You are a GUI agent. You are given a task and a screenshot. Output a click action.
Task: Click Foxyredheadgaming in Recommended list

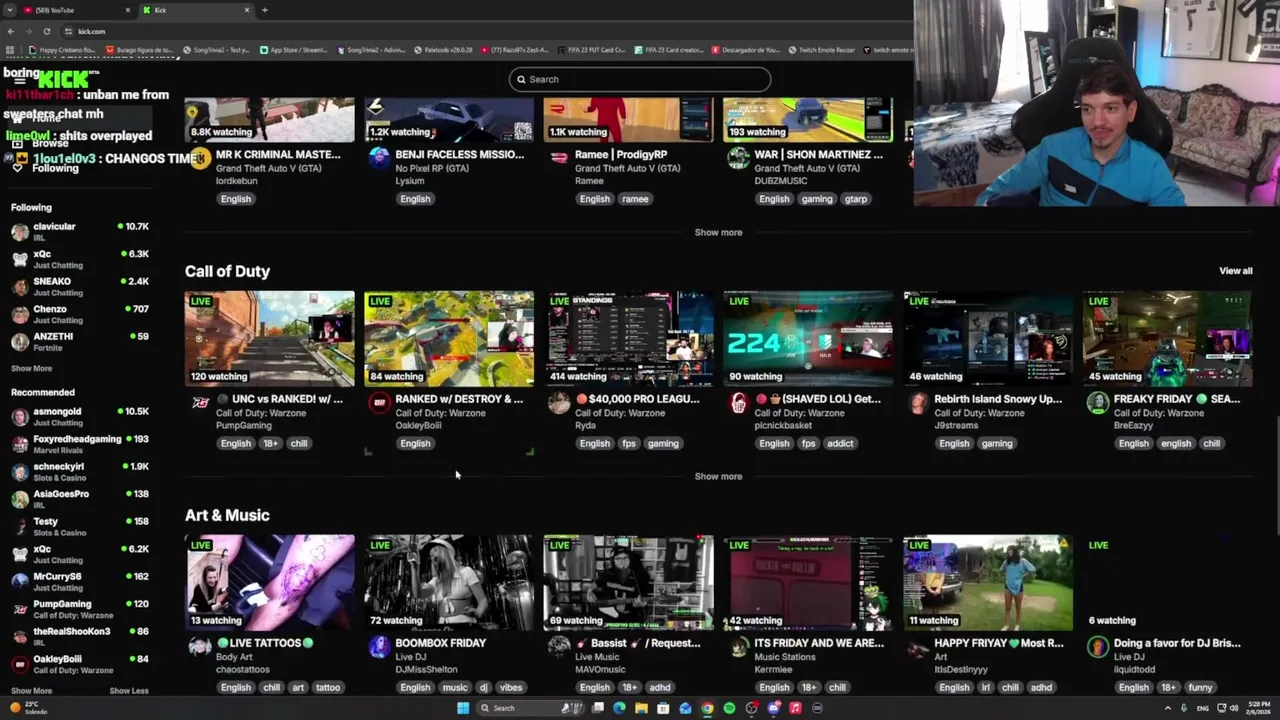(80, 444)
